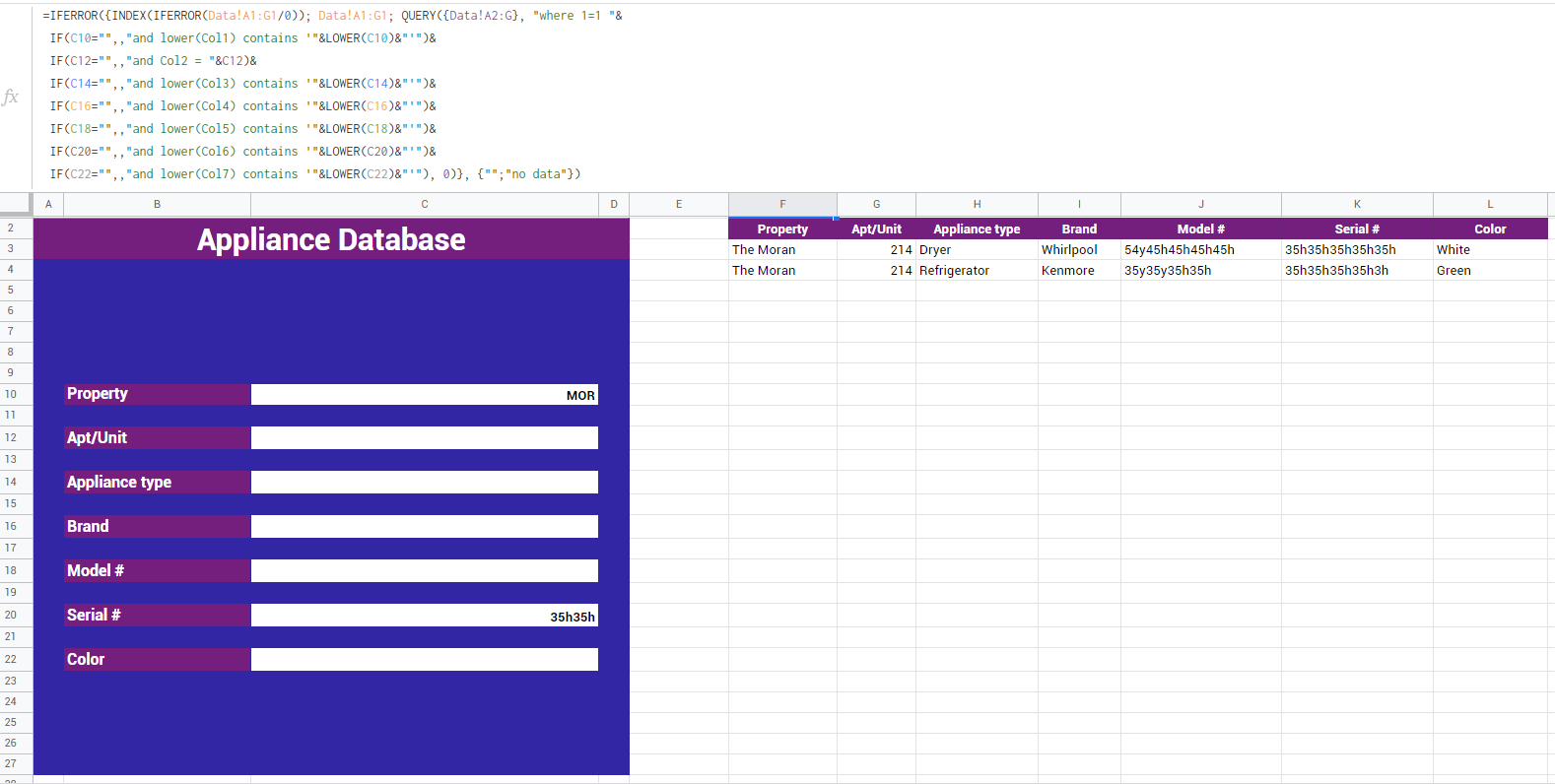Click the Model # results column header
The height and width of the screenshot is (784, 1555).
1201,229
